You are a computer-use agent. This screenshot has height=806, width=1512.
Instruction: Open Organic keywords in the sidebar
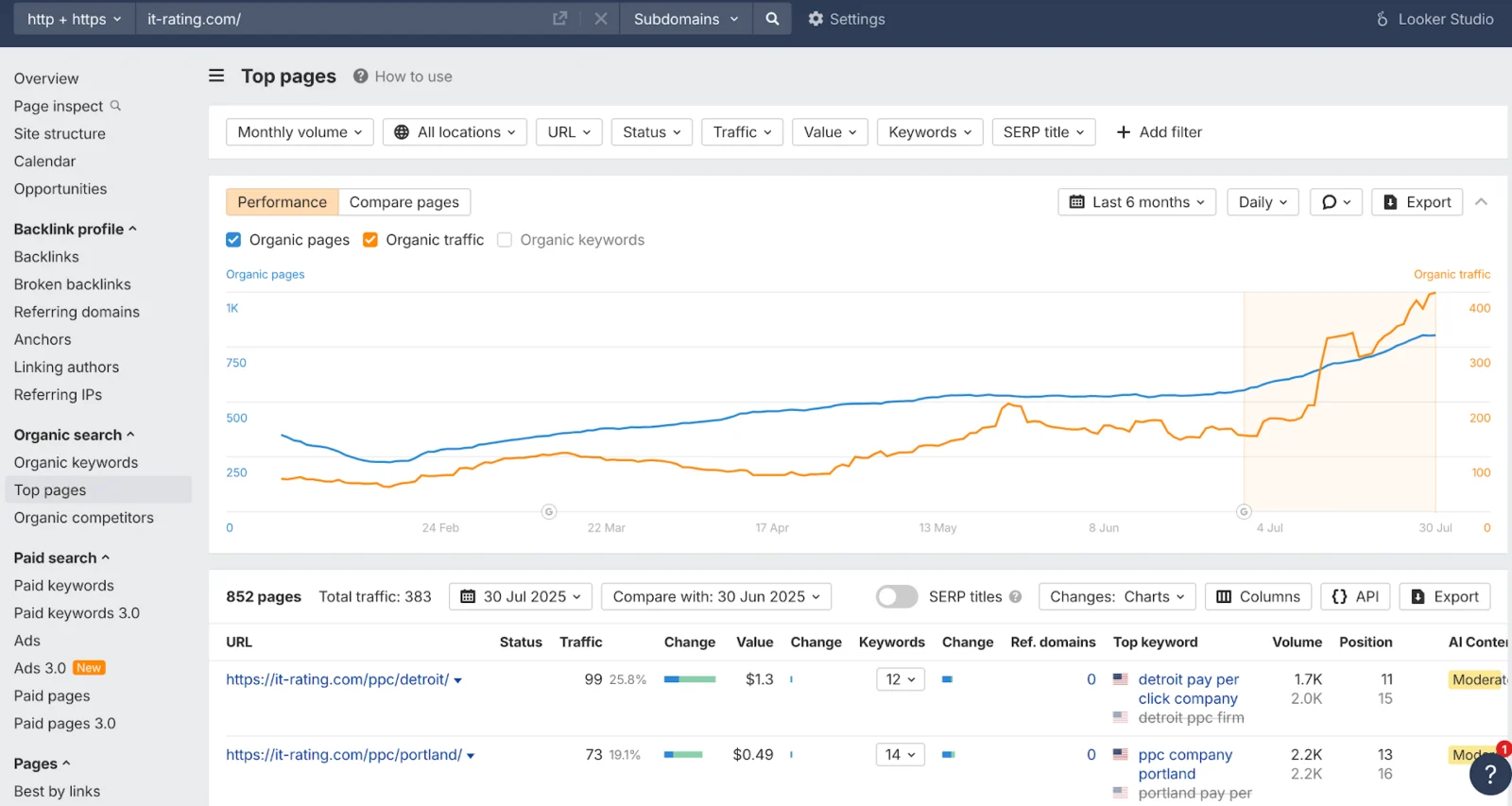pyautogui.click(x=76, y=462)
